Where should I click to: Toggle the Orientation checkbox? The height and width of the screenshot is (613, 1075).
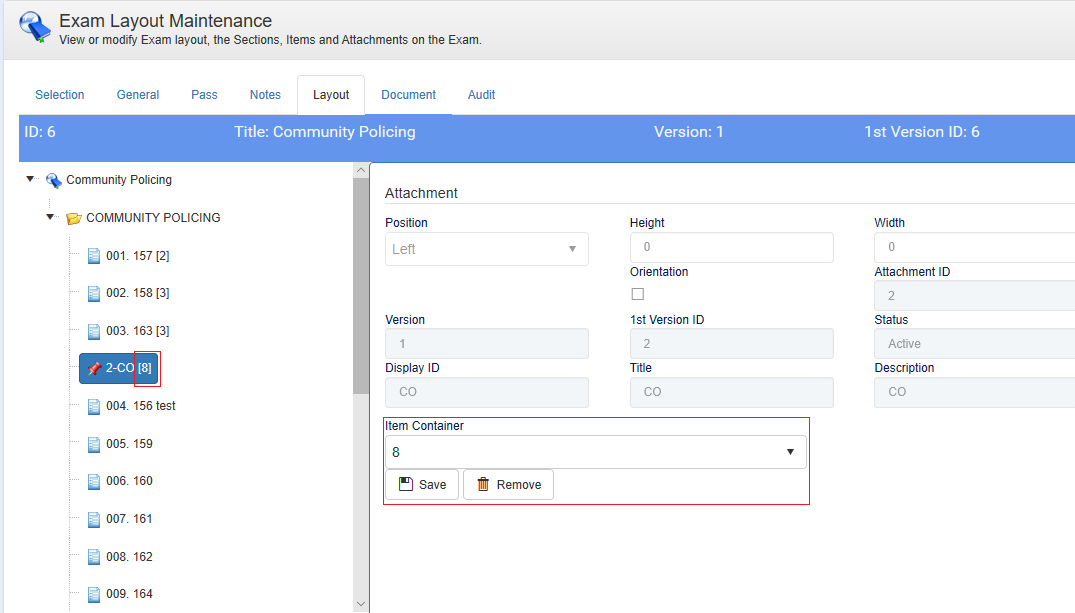(x=638, y=294)
